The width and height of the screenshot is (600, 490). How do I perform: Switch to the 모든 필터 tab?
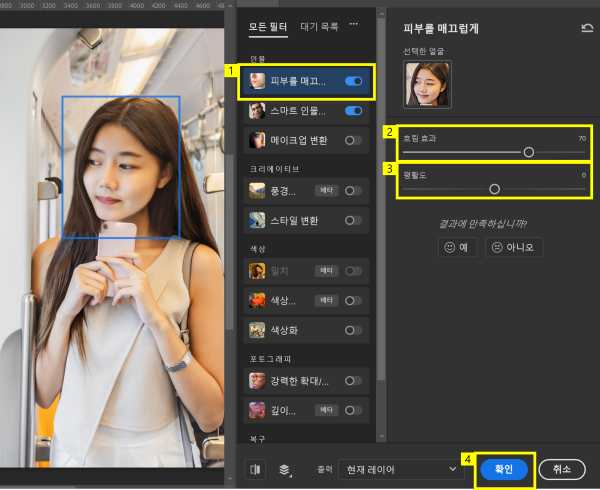click(x=268, y=27)
